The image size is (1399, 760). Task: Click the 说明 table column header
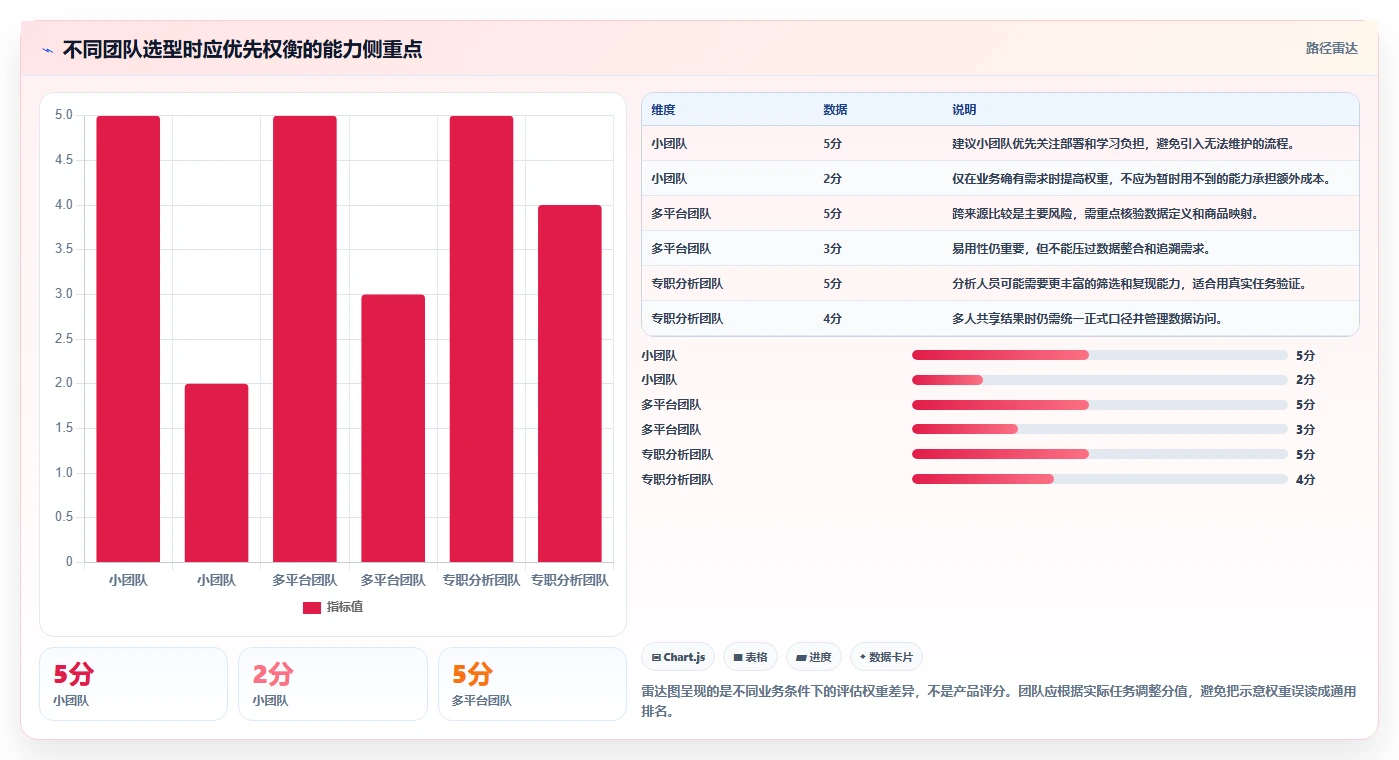point(964,110)
